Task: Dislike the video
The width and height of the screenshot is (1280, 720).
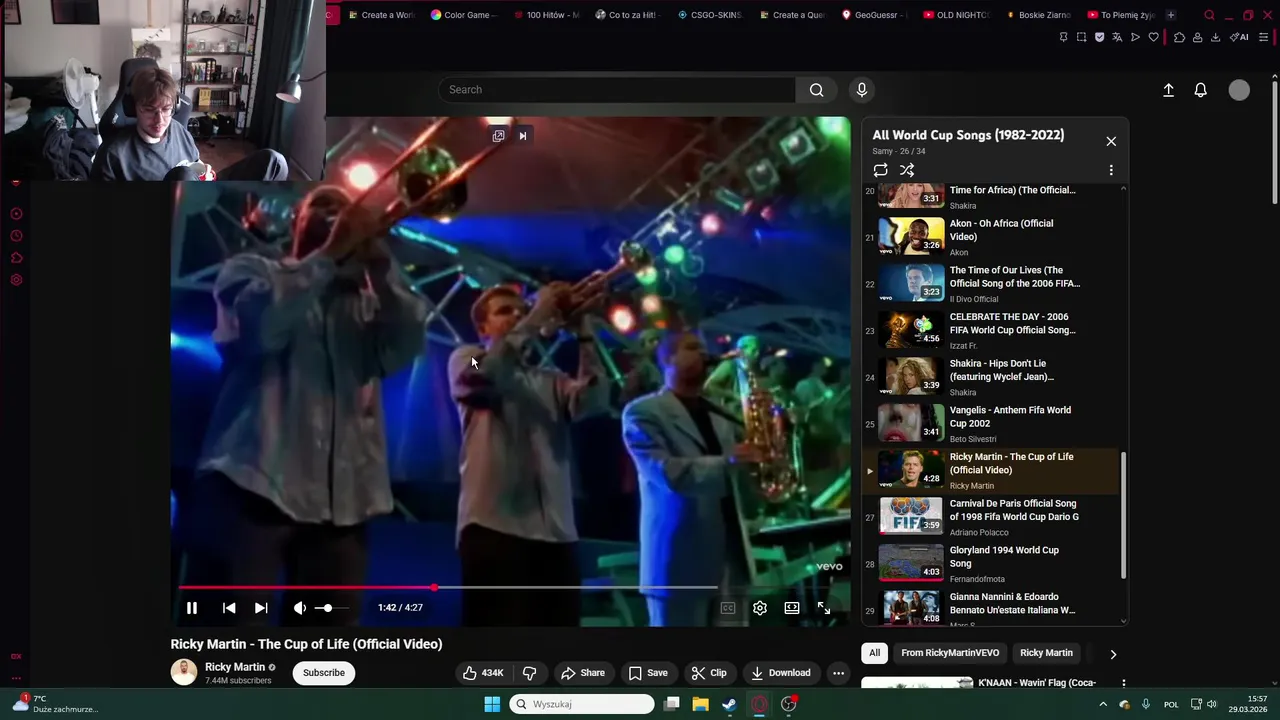Action: pyautogui.click(x=530, y=673)
